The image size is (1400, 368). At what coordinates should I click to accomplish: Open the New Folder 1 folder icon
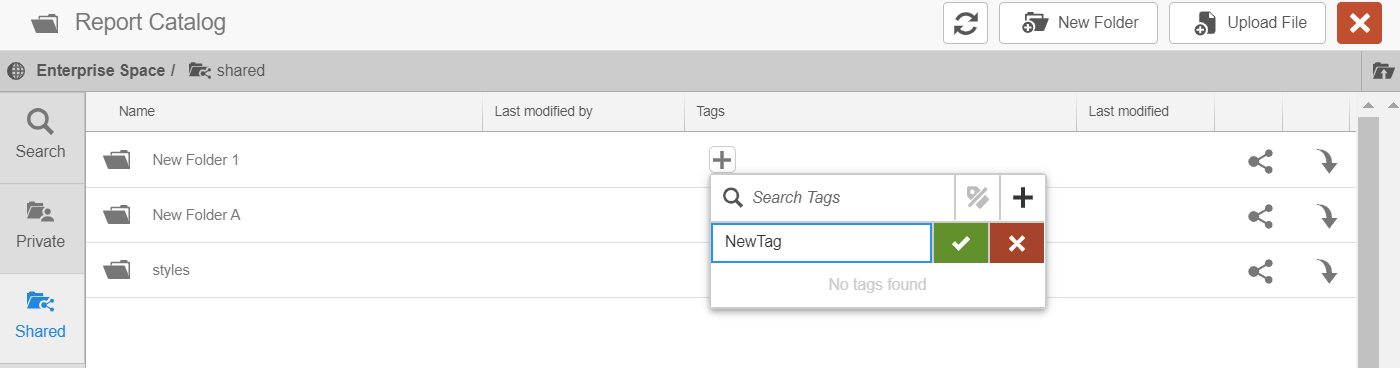118,159
